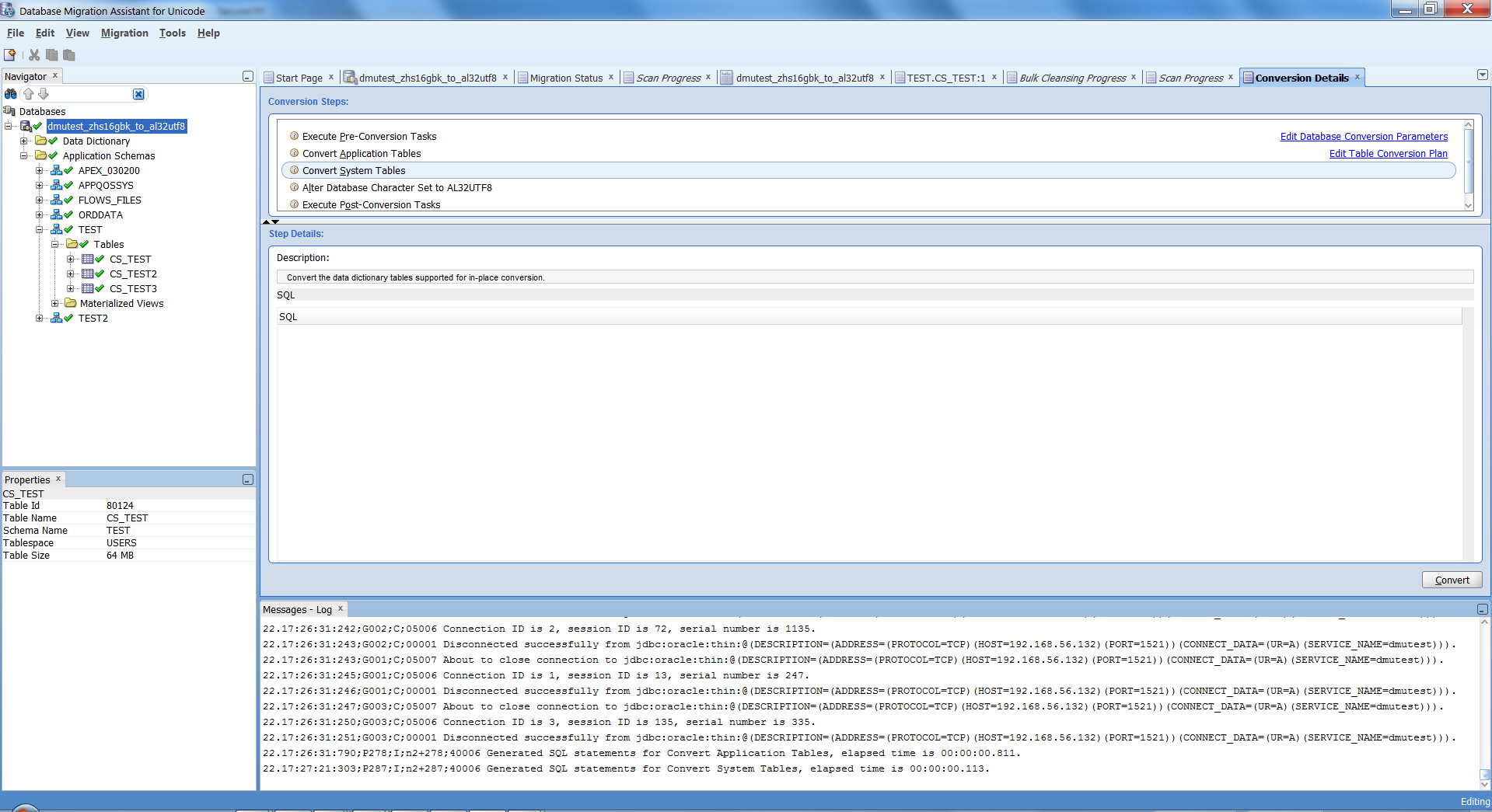Click the CS_TEST table grid icon
Image resolution: width=1492 pixels, height=812 pixels.
click(x=88, y=259)
